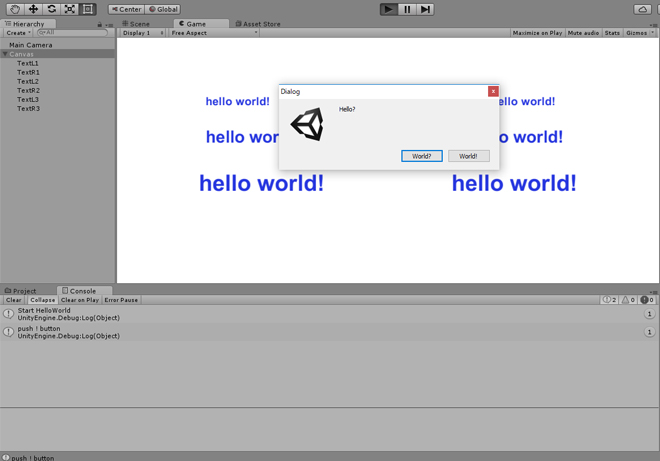Toggle Global handle rotation
Screen dimensions: 660x461
(163, 9)
